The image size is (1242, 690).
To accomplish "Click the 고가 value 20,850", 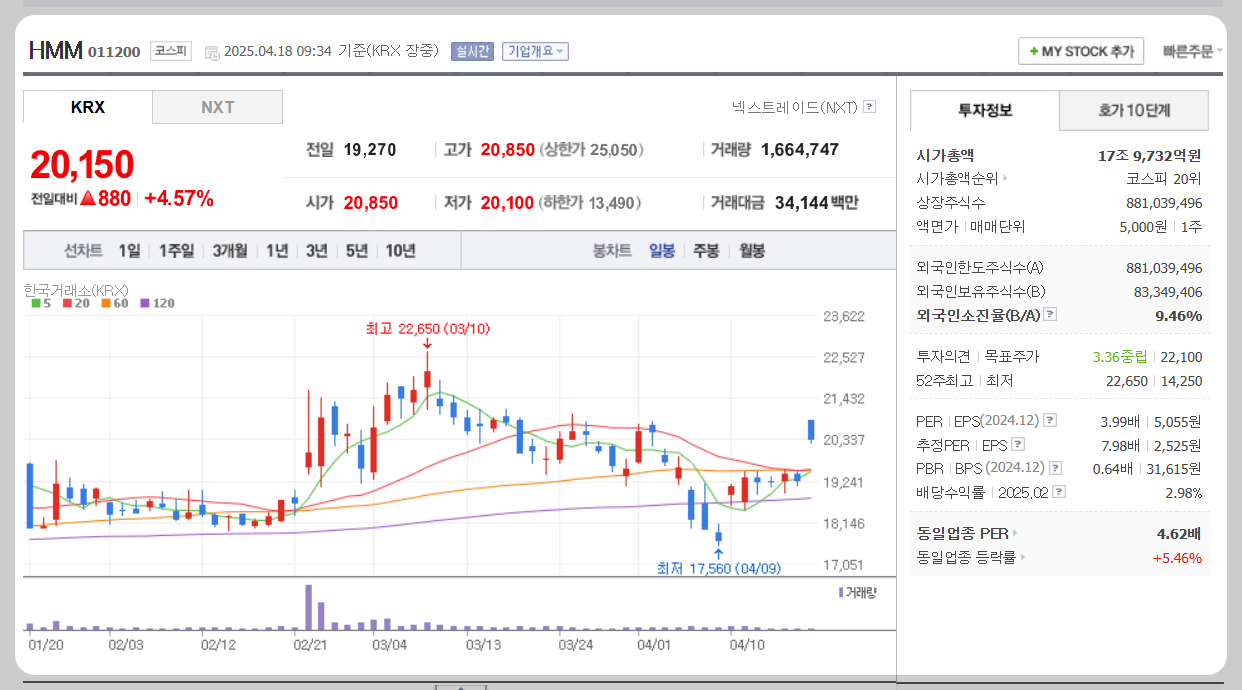I will [x=508, y=150].
